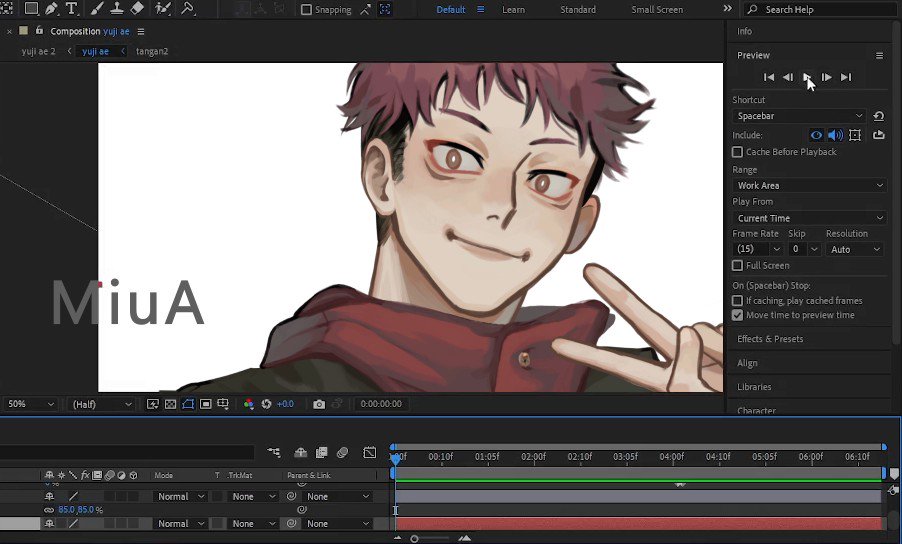
Task: Select the Rectangle shape tool
Action: coord(31,8)
